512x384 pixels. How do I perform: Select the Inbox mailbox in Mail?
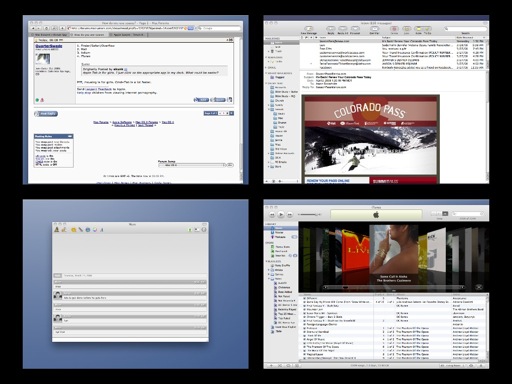282,43
